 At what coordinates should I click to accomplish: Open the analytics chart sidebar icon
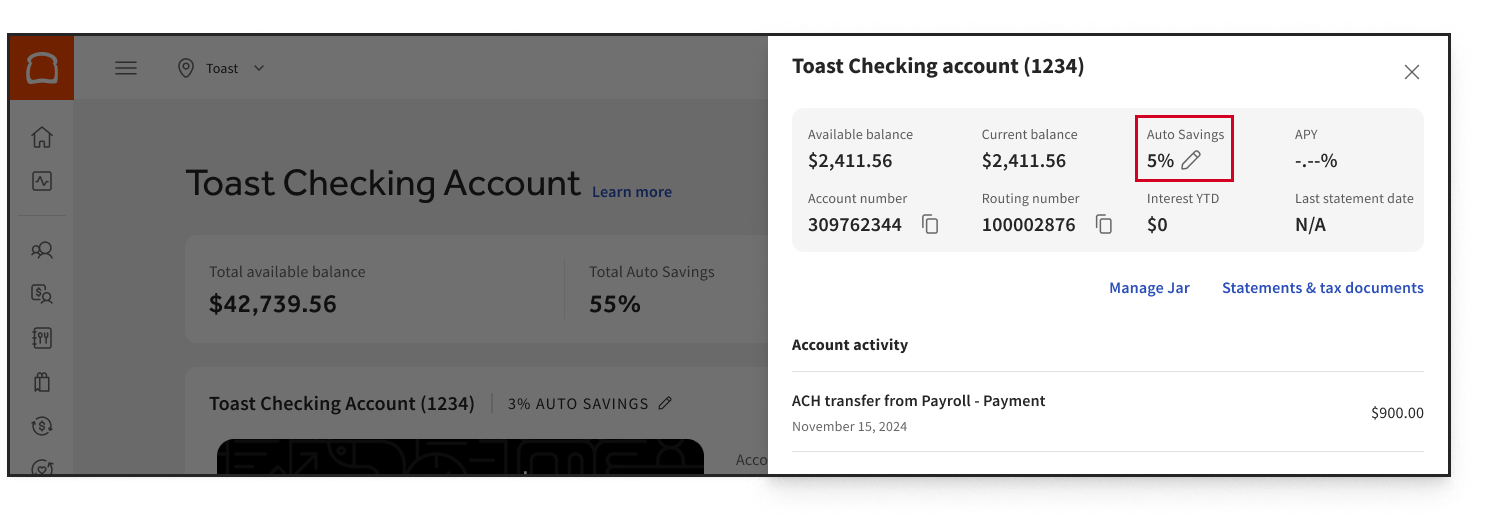click(x=42, y=181)
